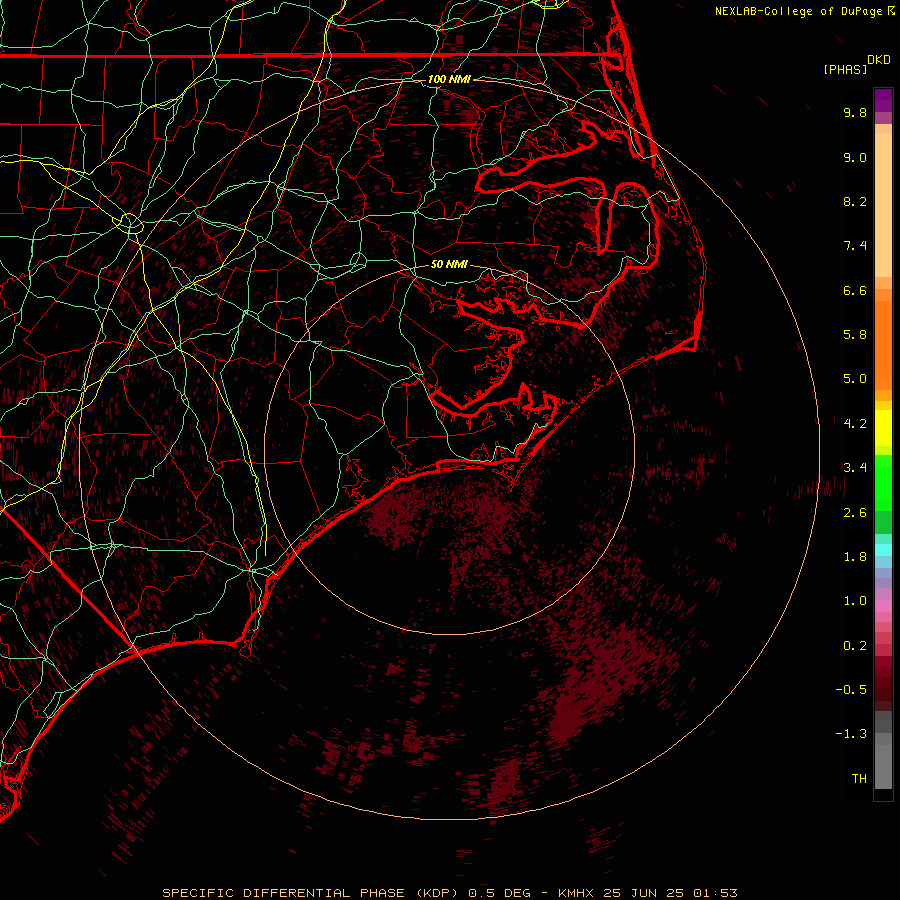
Task: Pick the gray band at color bar bottom
Action: point(883,766)
